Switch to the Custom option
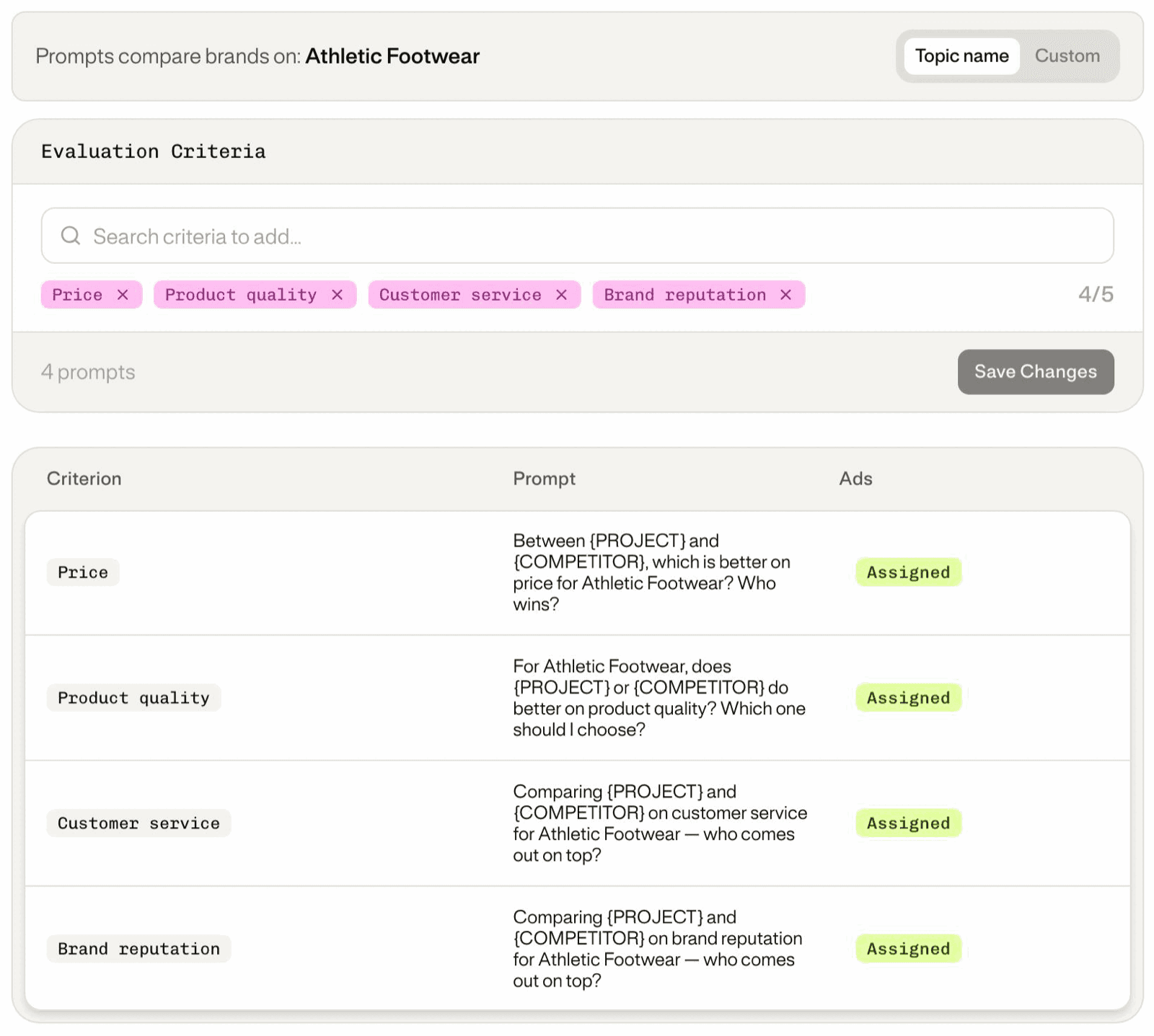Screen dimensions: 1154x1036 [x=1067, y=56]
